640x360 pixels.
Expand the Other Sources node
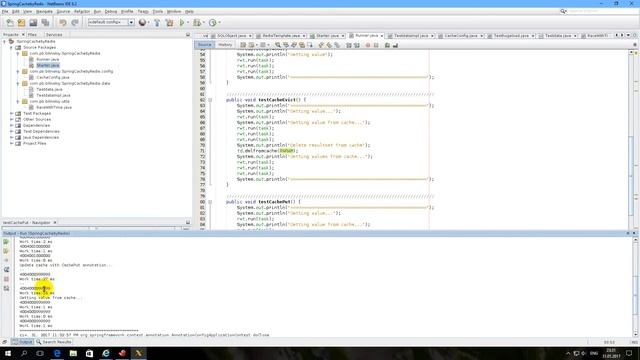11,120
